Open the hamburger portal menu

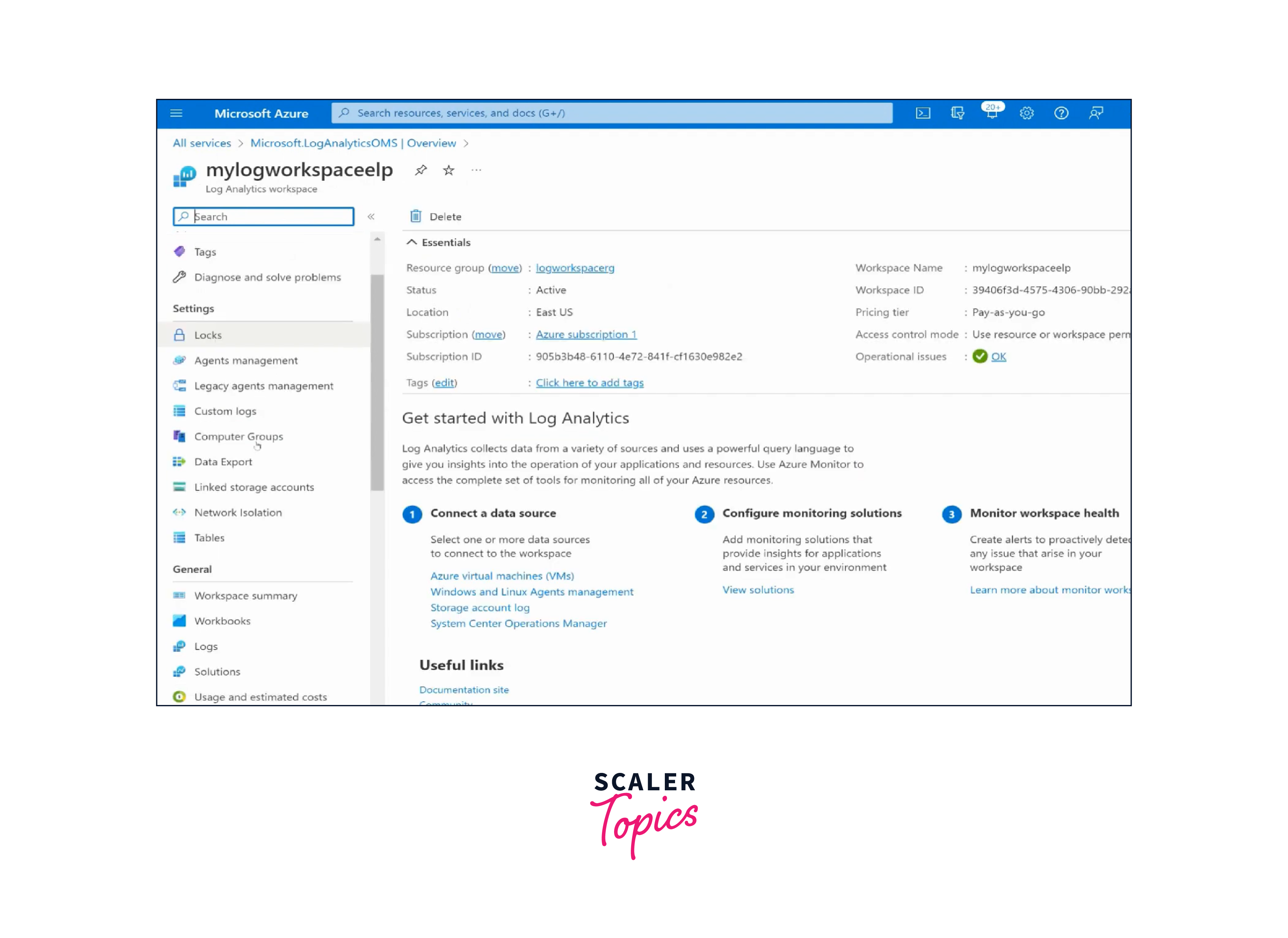pos(176,113)
